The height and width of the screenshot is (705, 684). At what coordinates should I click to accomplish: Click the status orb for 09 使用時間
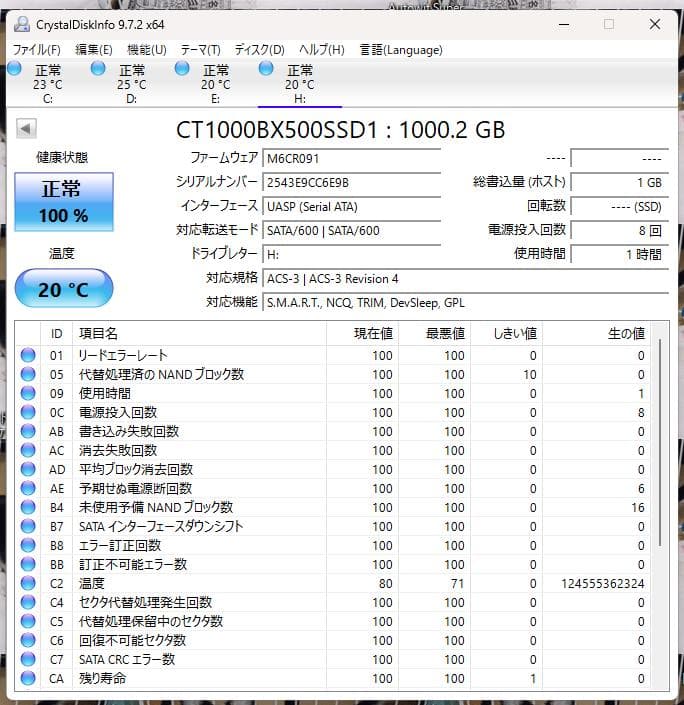[28, 393]
